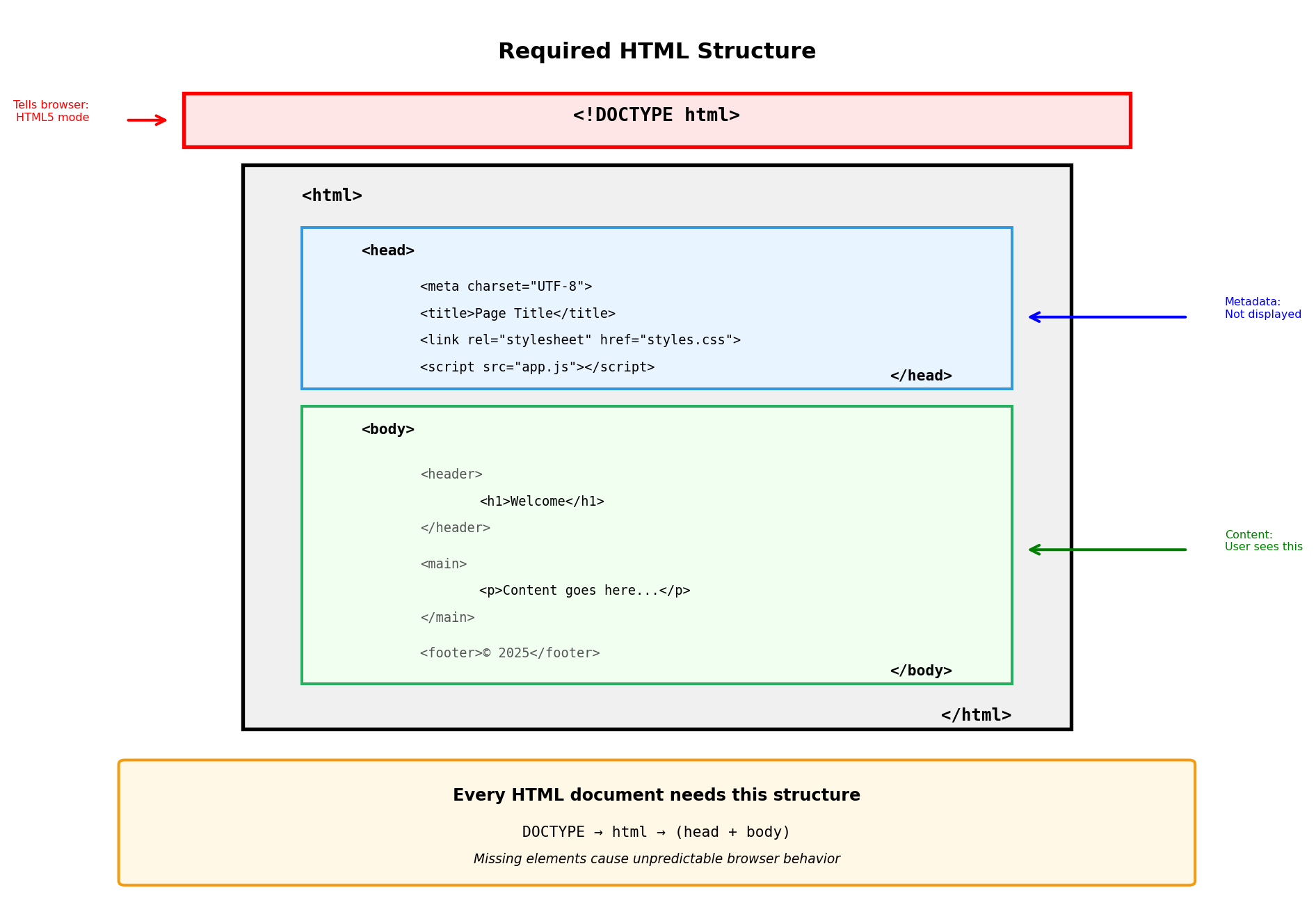The width and height of the screenshot is (1316, 921).
Task: Click the closing </html> tag
Action: tap(976, 715)
